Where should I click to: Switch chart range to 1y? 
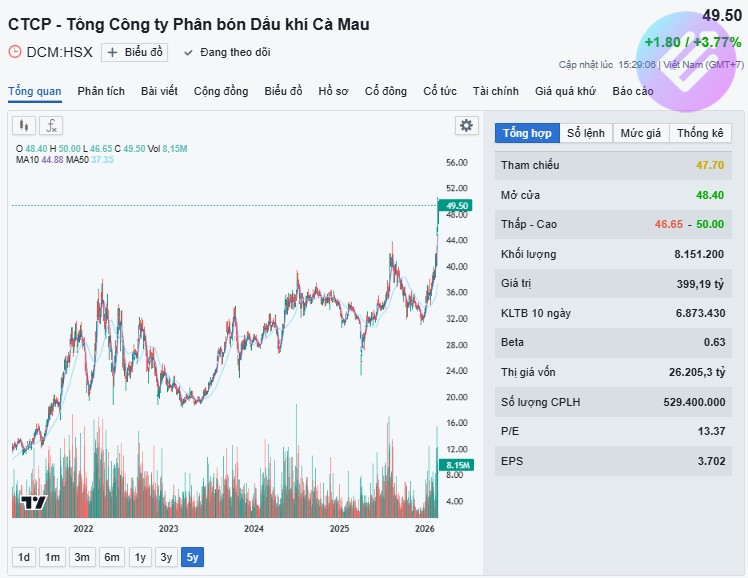point(140,557)
